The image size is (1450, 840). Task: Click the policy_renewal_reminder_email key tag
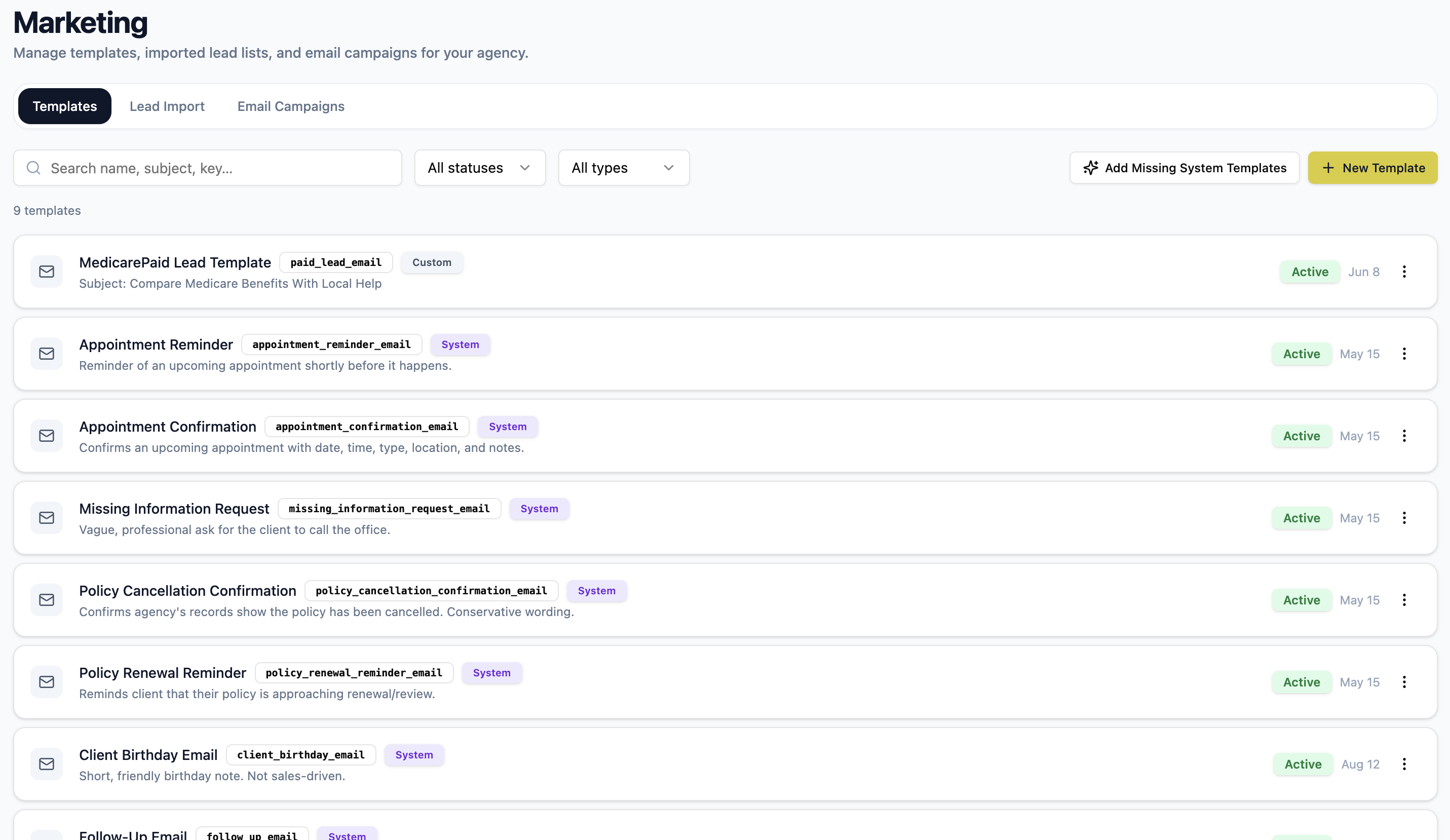coord(354,673)
